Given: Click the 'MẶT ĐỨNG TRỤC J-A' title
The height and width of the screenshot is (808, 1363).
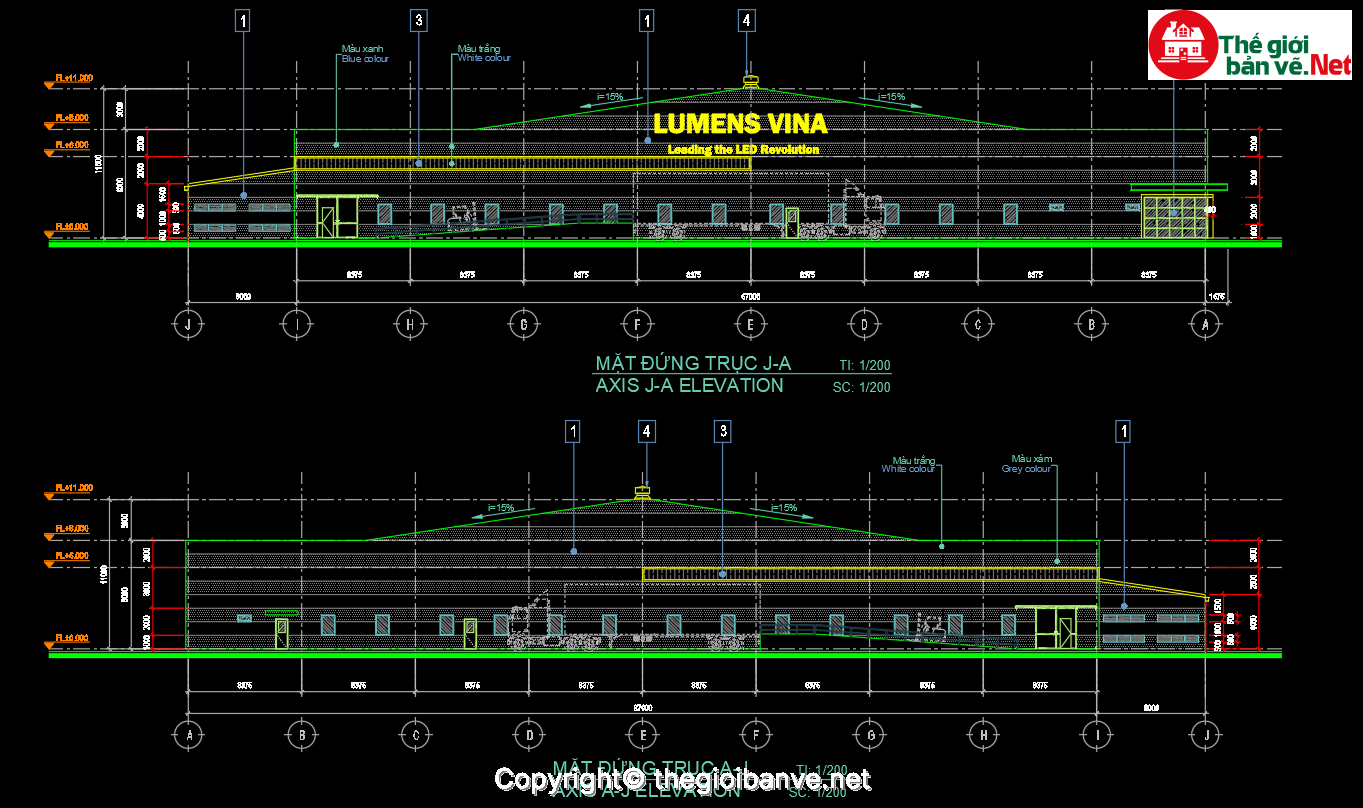Looking at the screenshot, I should pyautogui.click(x=693, y=362).
